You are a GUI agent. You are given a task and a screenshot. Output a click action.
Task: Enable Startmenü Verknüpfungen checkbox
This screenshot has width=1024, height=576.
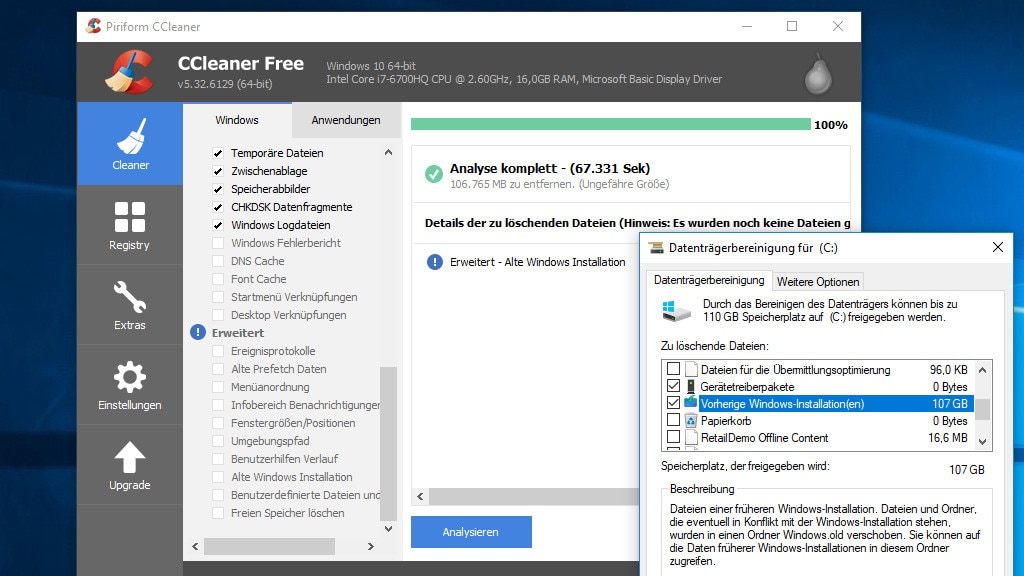pyautogui.click(x=218, y=296)
